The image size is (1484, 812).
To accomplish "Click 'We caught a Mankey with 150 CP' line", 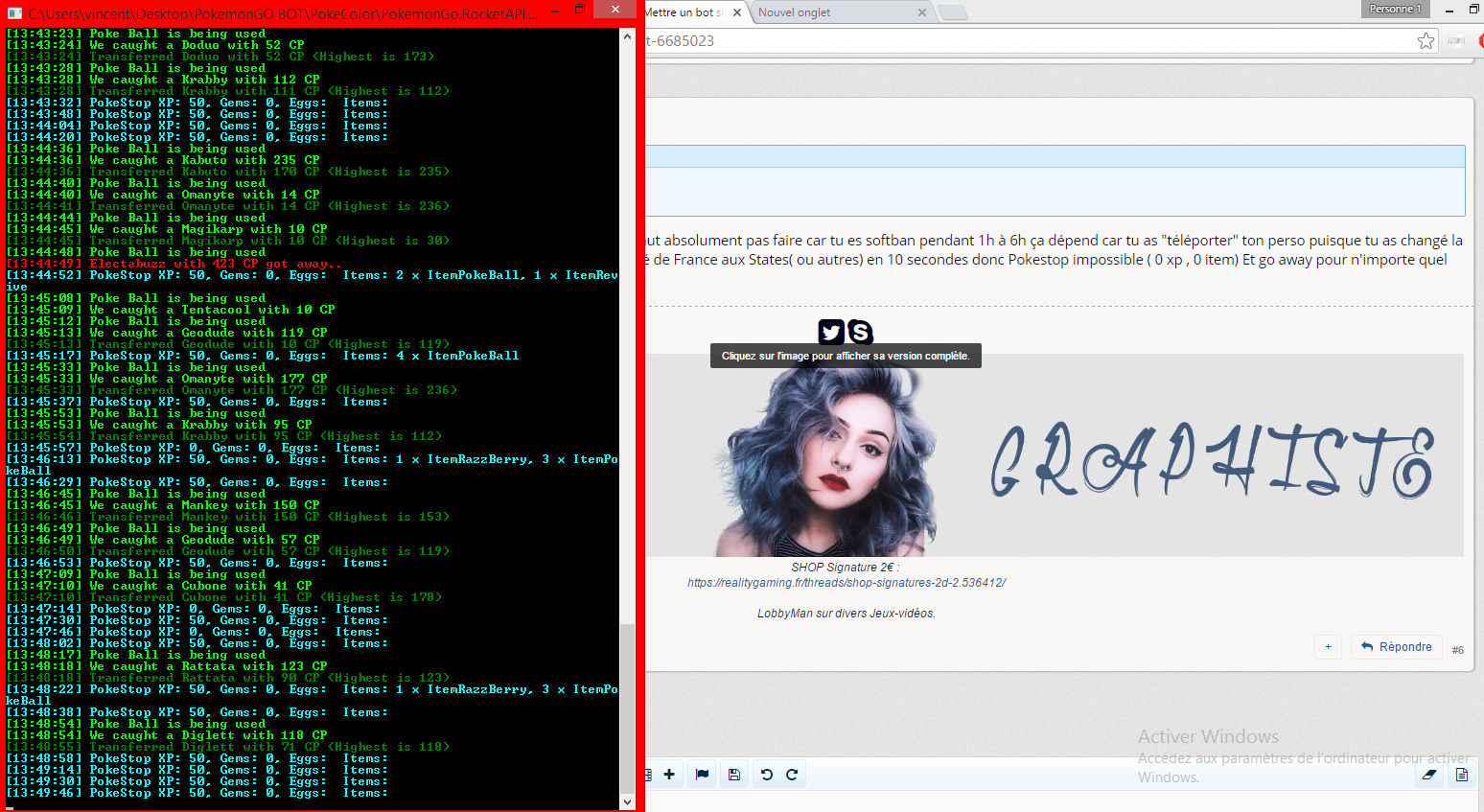I will pos(163,505).
